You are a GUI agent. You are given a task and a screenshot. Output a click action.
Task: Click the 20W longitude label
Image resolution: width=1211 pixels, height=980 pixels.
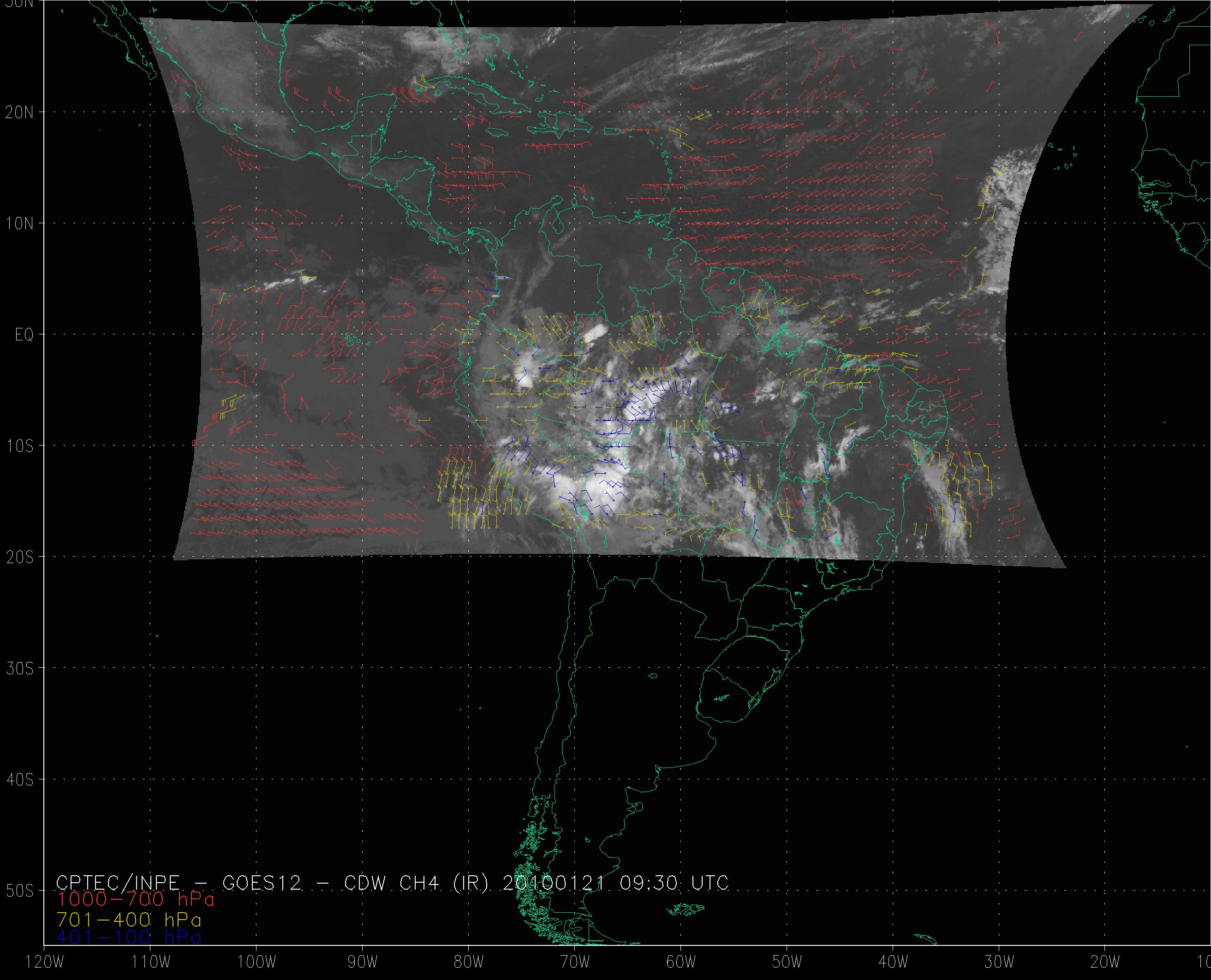point(1105,962)
